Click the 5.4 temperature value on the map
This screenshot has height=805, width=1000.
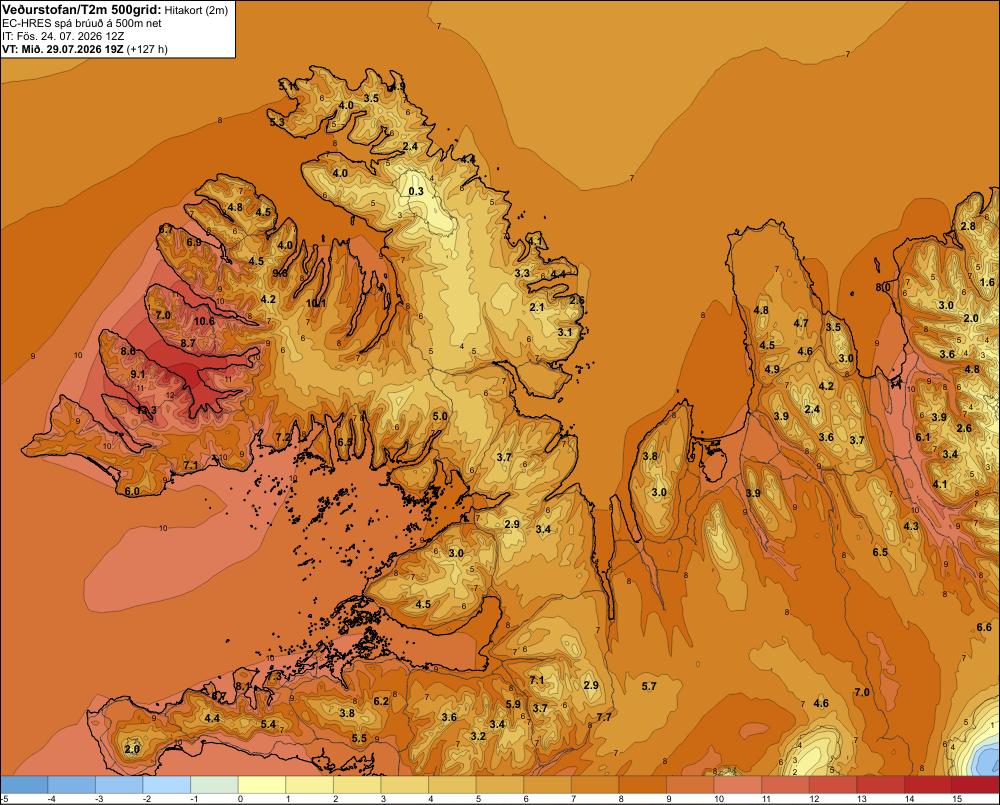[268, 724]
